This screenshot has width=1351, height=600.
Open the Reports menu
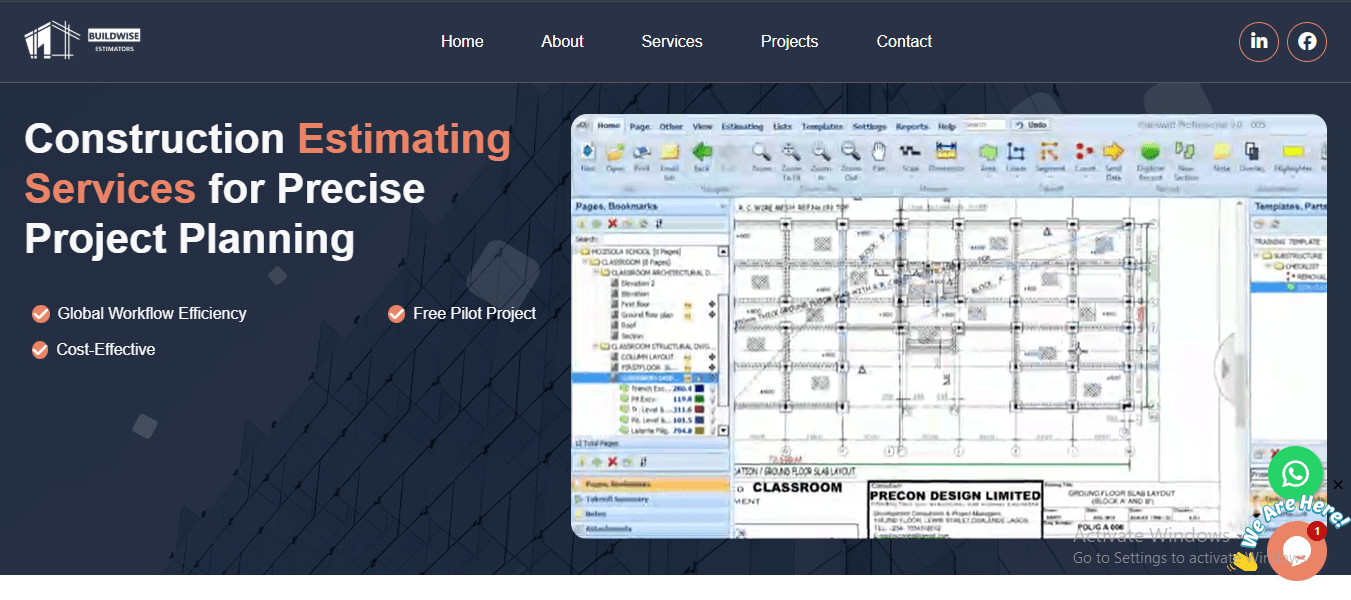pyautogui.click(x=911, y=125)
